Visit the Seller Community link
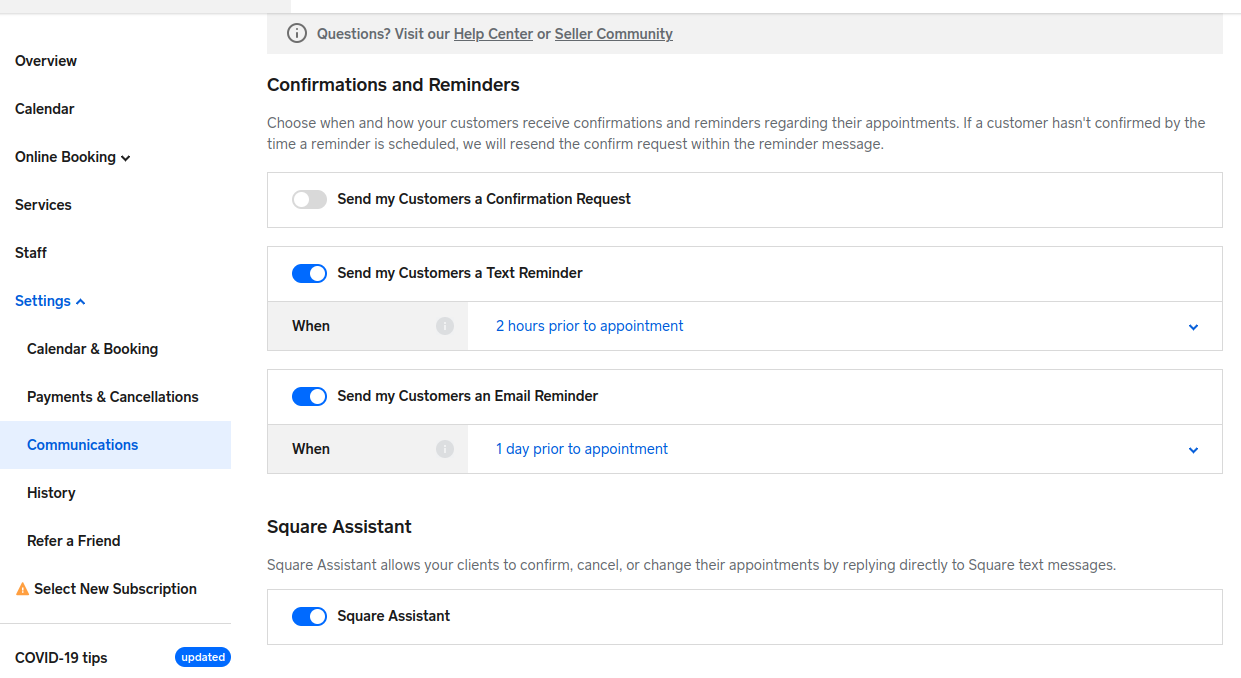Screen dimensions: 1241x678 click(613, 34)
